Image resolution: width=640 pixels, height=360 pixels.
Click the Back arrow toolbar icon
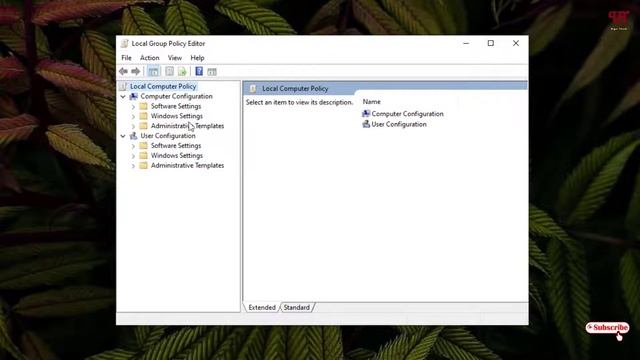(x=123, y=71)
